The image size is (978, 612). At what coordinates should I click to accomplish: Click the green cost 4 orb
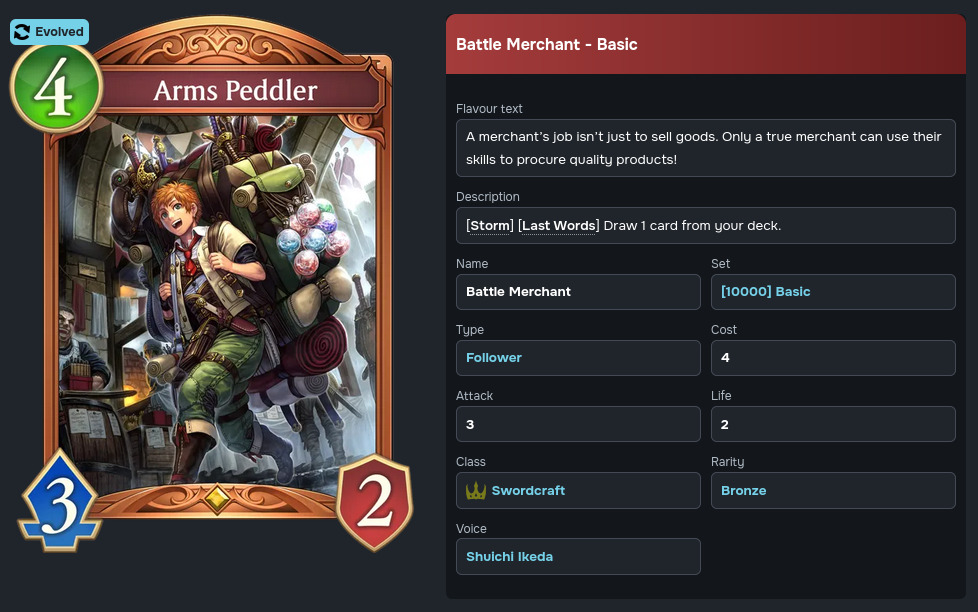pos(56,88)
